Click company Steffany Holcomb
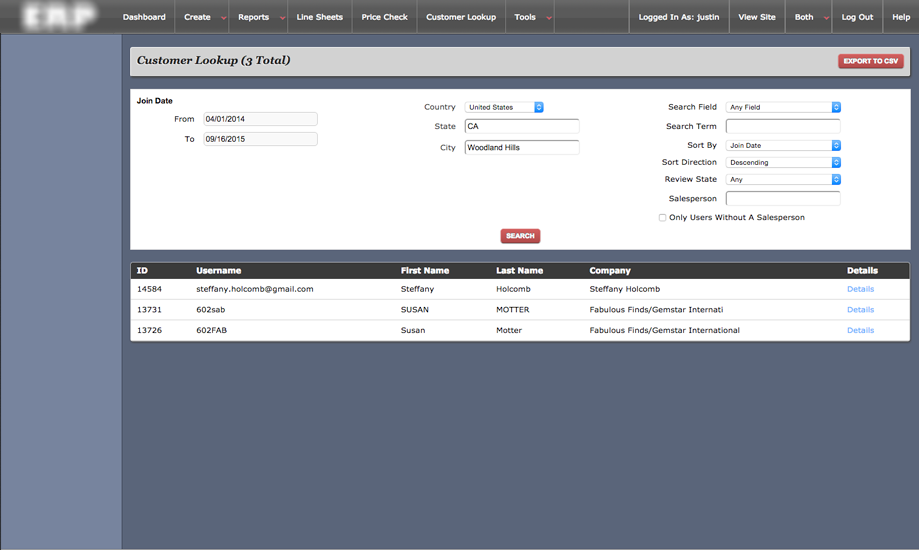919x550 pixels. tap(625, 289)
